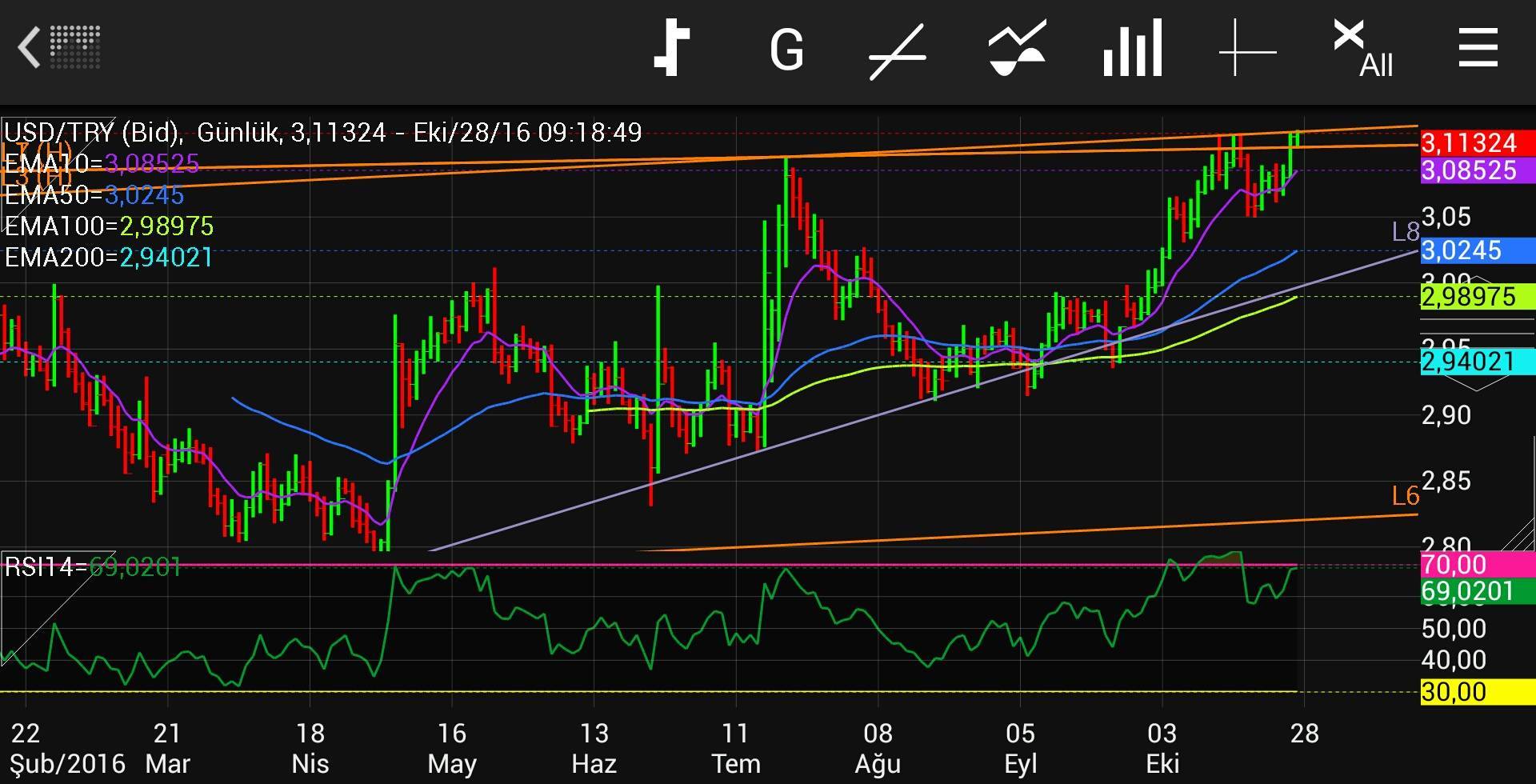This screenshot has width=1536, height=784.
Task: Tap the pink 70,00 RSI overbought level tag
Action: (1476, 564)
